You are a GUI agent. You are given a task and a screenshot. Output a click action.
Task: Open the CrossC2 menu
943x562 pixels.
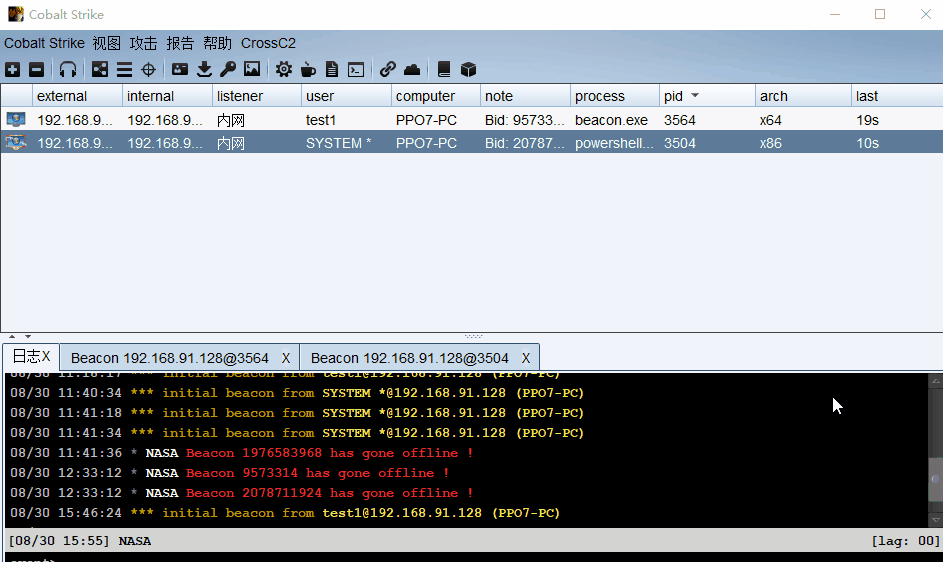pos(268,43)
